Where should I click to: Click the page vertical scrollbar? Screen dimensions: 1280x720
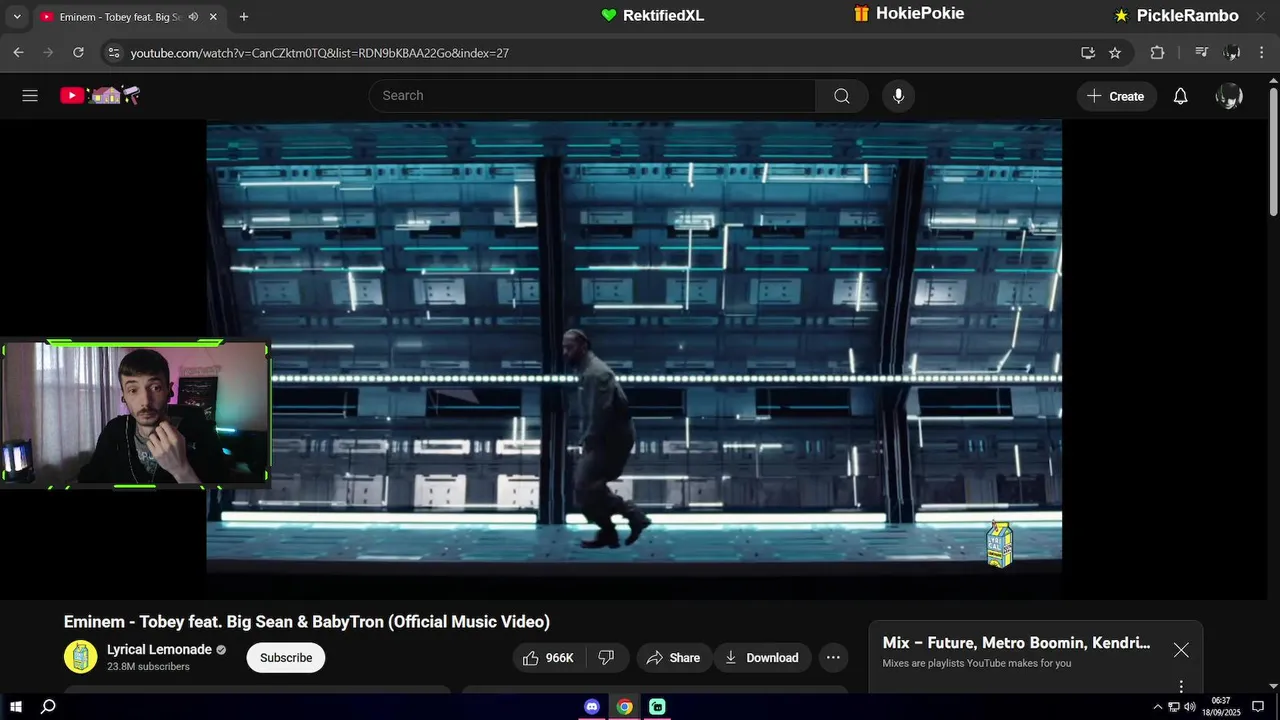tap(1273, 150)
